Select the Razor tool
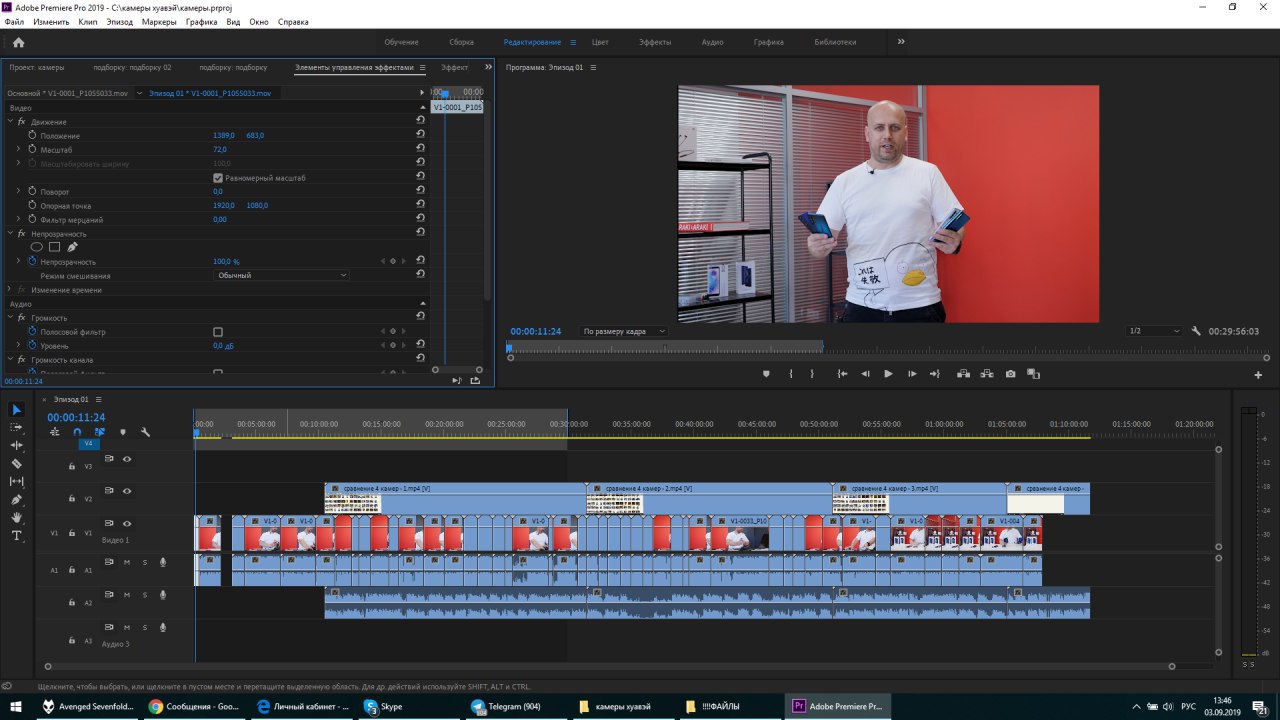 pos(16,463)
